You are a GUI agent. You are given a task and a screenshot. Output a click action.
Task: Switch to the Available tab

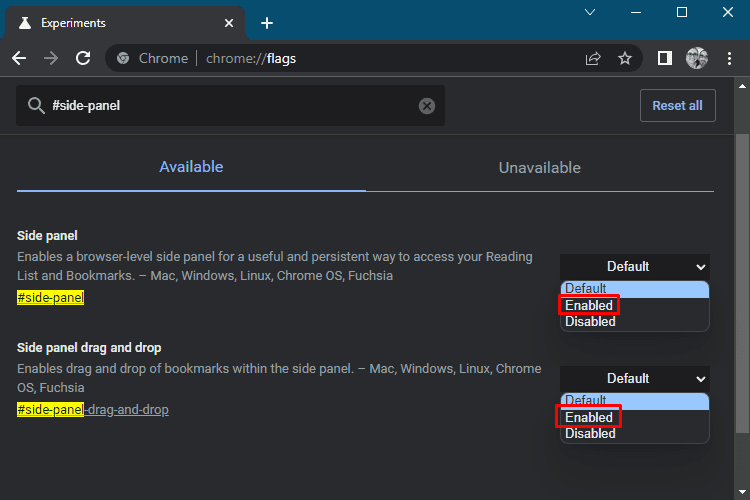[191, 167]
